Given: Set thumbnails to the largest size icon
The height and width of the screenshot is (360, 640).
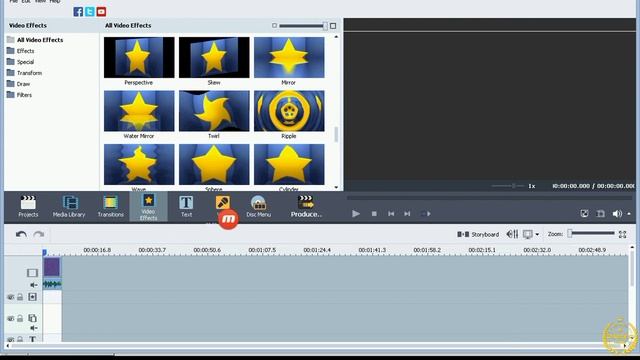Looking at the screenshot, I should [333, 26].
